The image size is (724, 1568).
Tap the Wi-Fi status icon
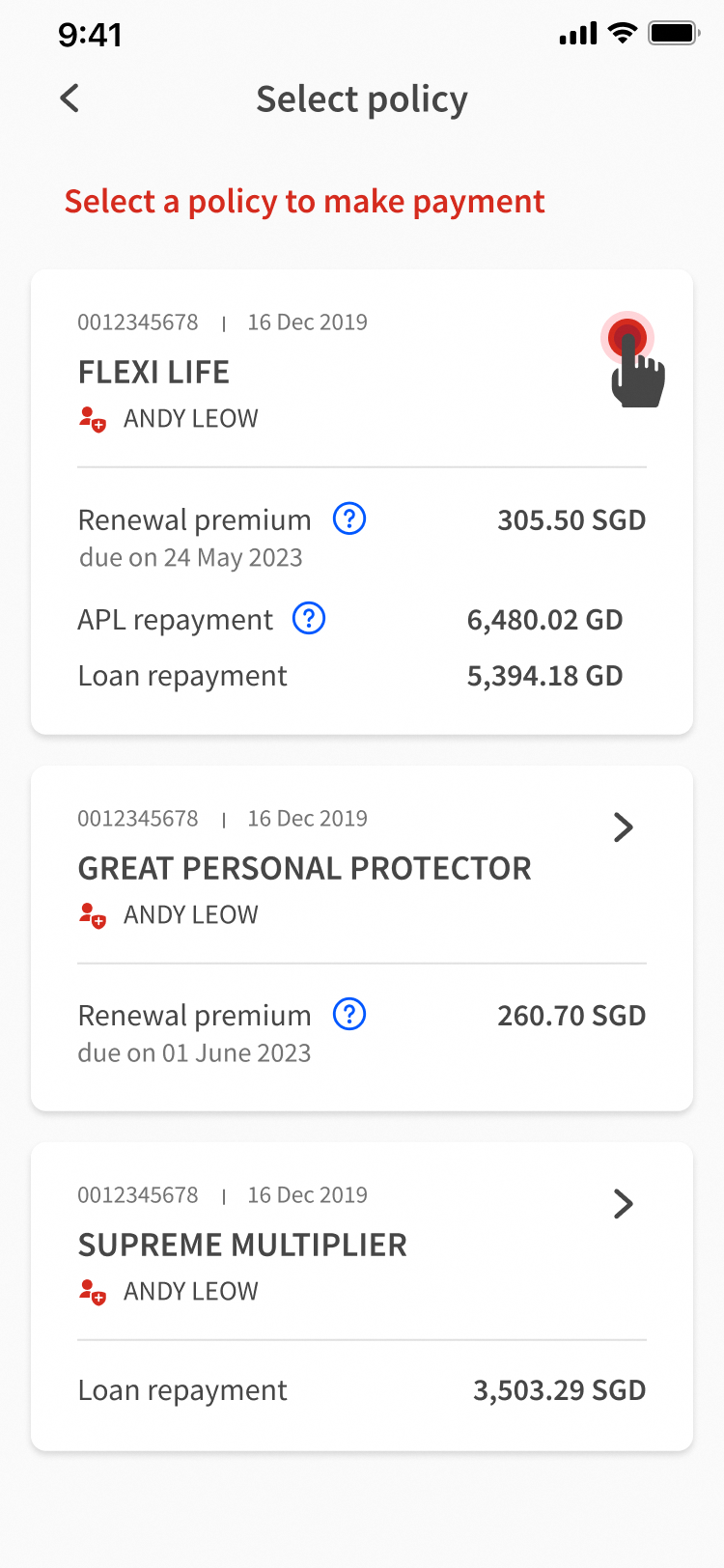click(624, 35)
